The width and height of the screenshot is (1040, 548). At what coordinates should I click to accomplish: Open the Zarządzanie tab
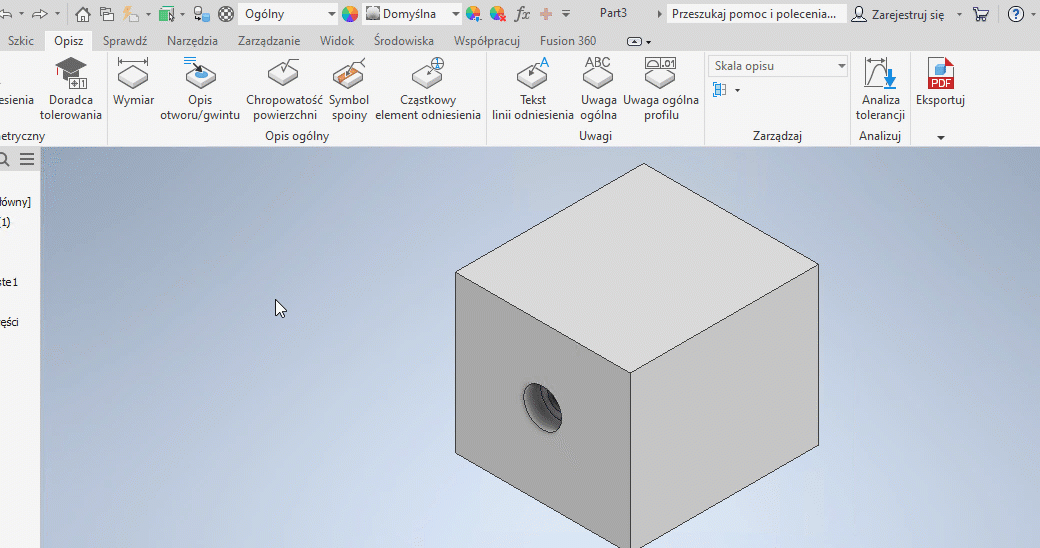(x=269, y=40)
